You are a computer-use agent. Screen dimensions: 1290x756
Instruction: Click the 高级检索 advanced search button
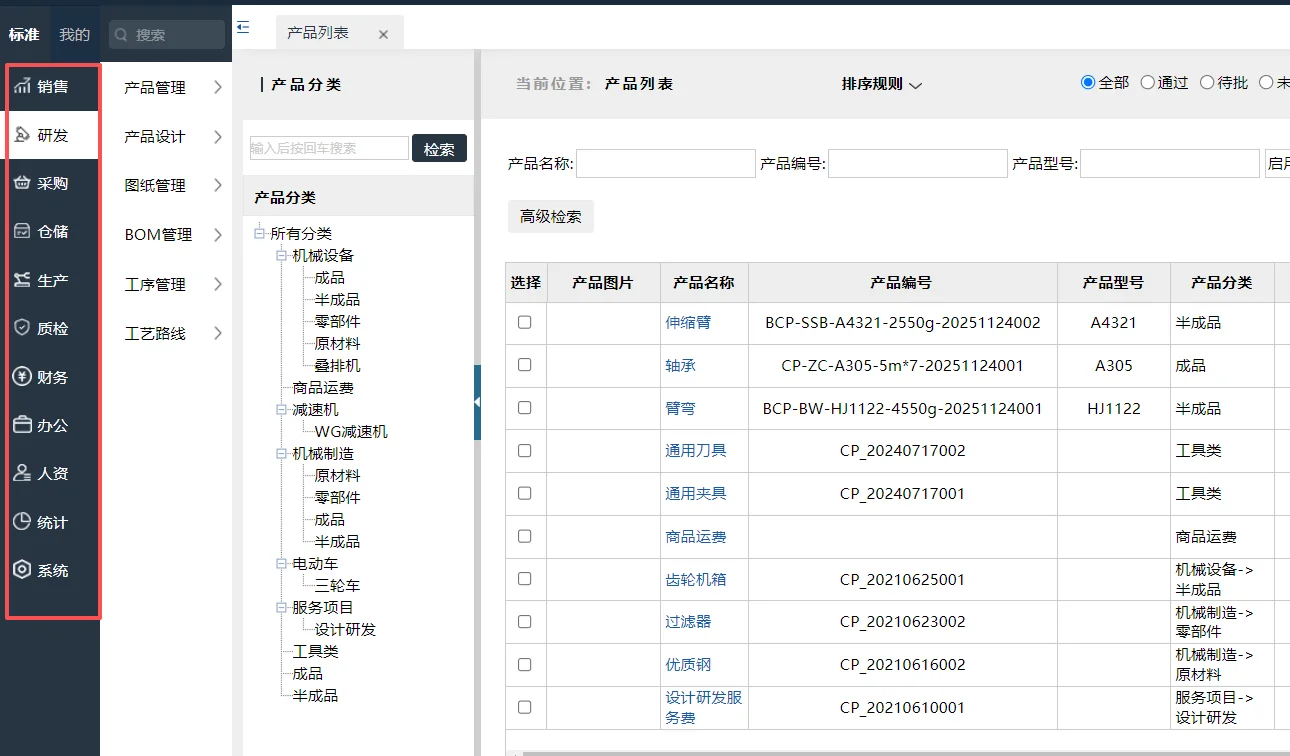coord(550,216)
